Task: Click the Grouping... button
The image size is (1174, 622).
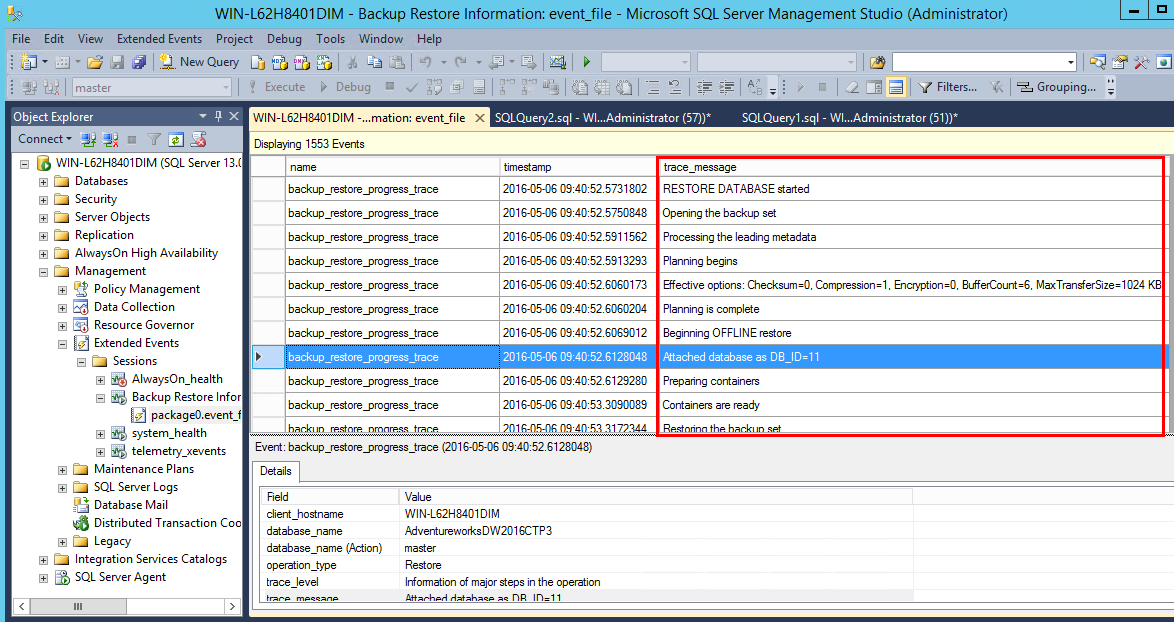Action: coord(1056,88)
